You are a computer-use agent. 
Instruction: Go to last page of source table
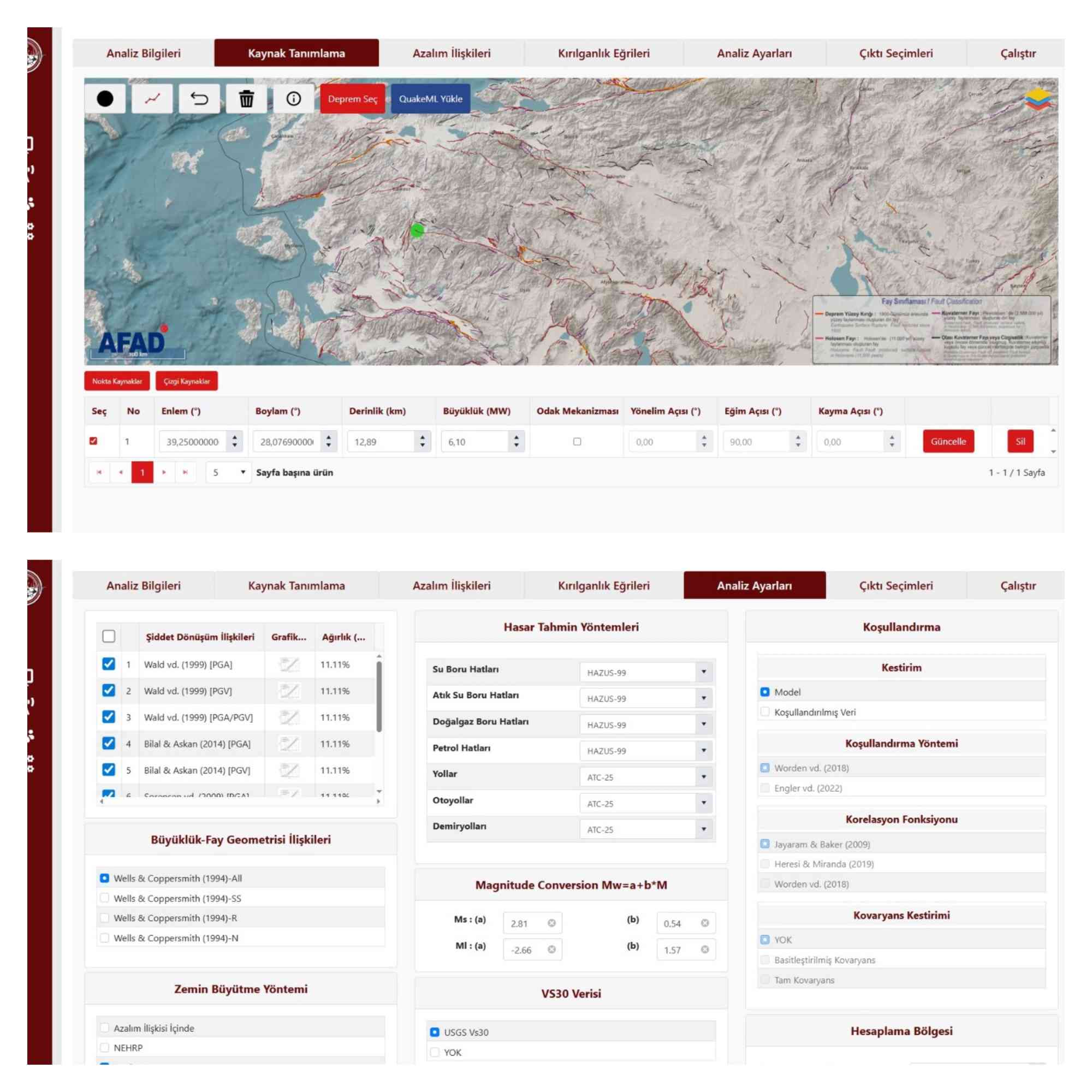[186, 472]
